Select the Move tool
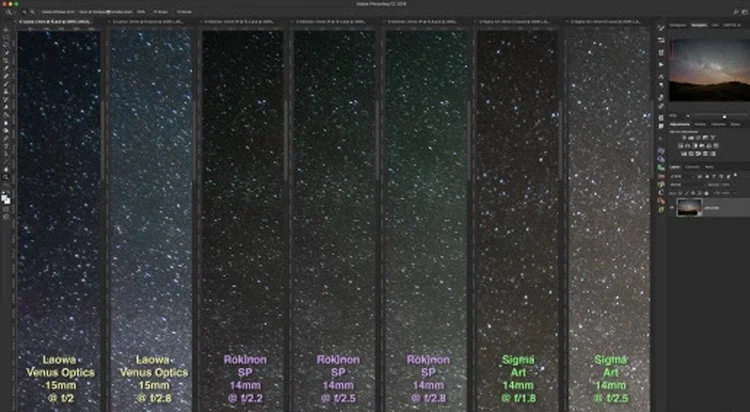The image size is (750, 412). coord(6,30)
